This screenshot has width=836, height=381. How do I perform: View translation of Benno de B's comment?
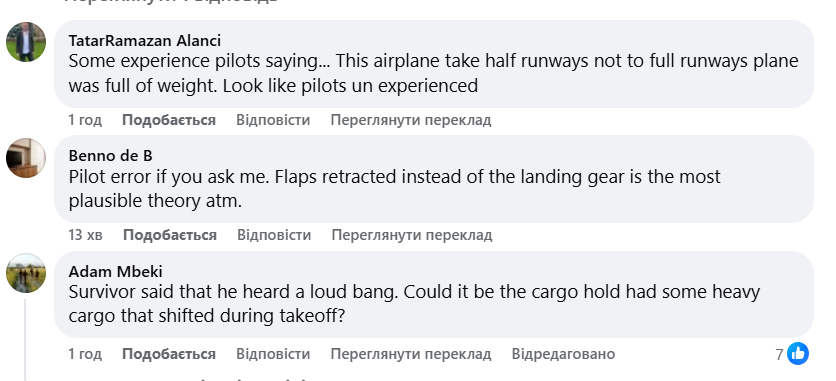pyautogui.click(x=412, y=235)
